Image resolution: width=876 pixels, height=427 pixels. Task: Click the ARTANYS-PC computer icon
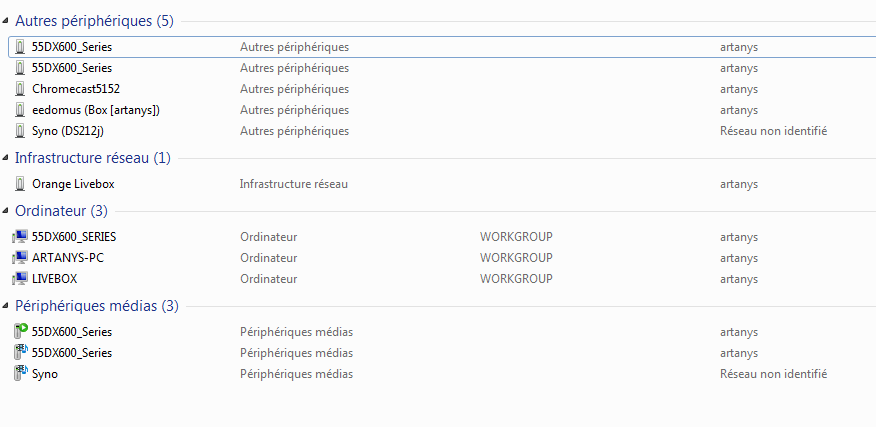(20, 258)
